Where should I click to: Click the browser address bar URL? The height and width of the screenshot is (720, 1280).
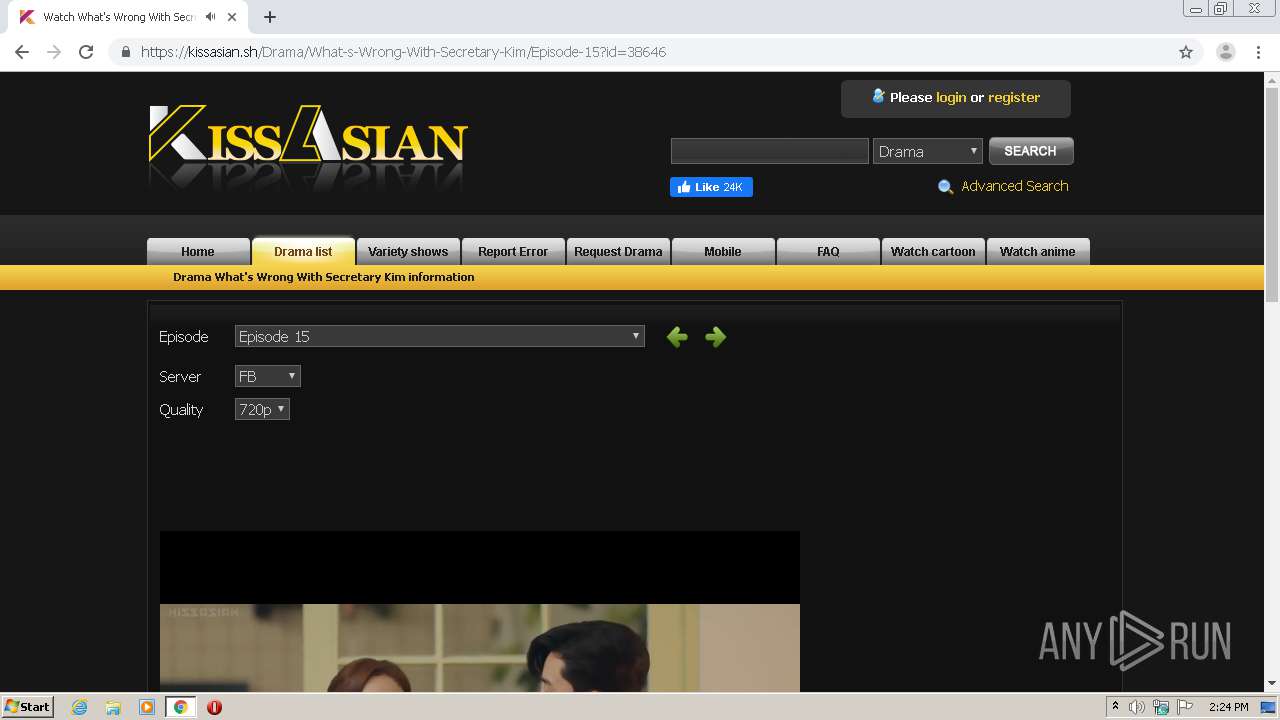[403, 52]
